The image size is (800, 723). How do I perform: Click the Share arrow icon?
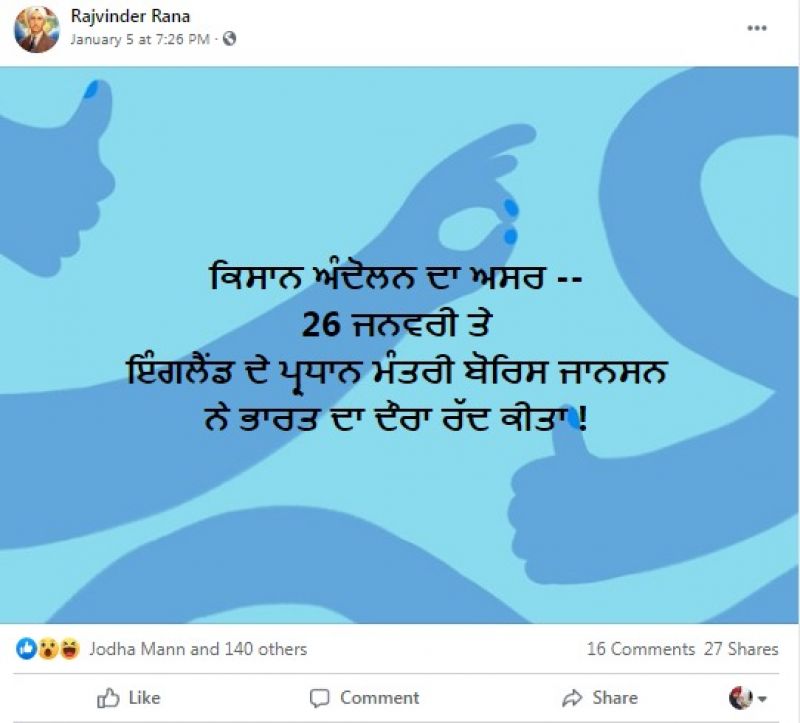(572, 697)
